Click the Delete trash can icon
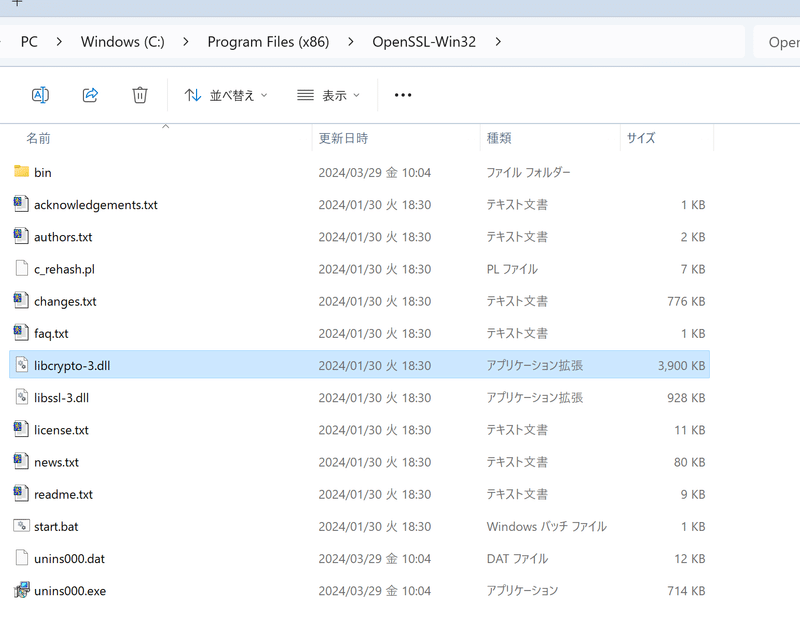 click(x=140, y=95)
